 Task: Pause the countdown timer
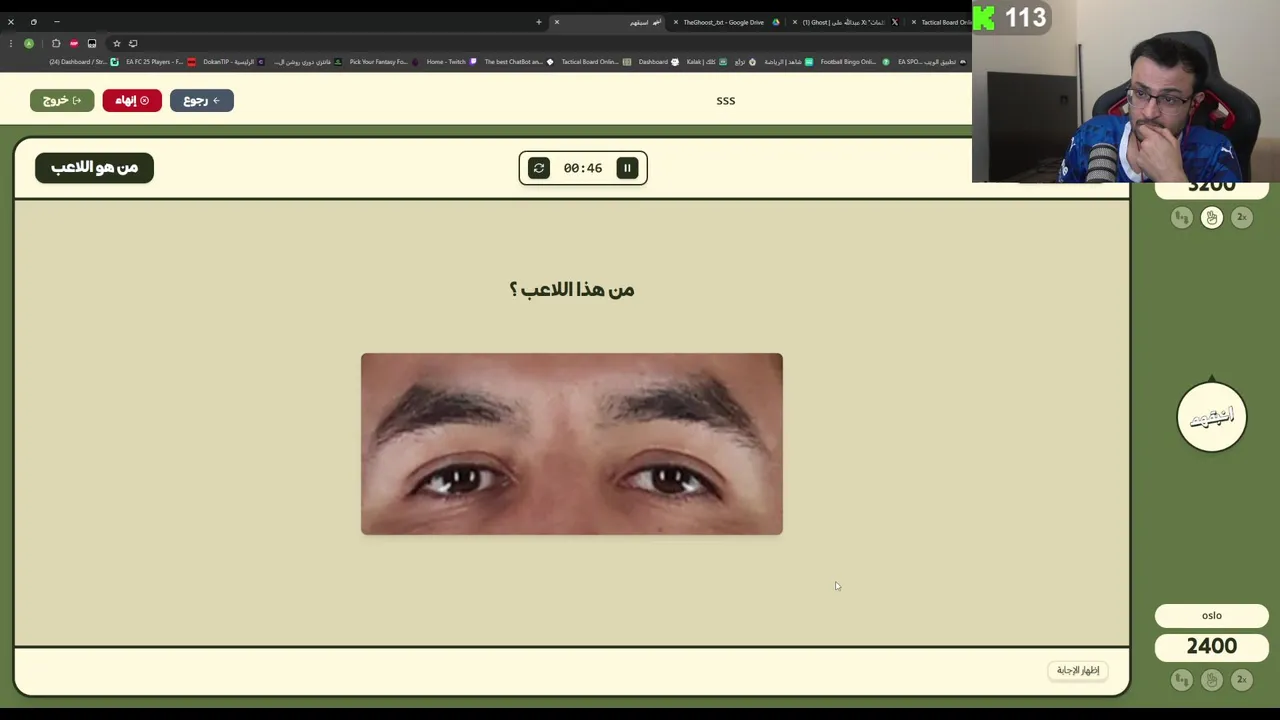627,168
